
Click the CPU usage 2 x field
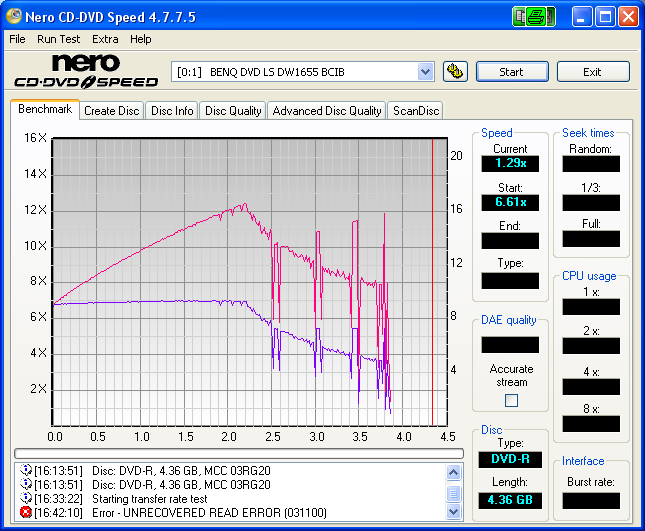[x=591, y=346]
